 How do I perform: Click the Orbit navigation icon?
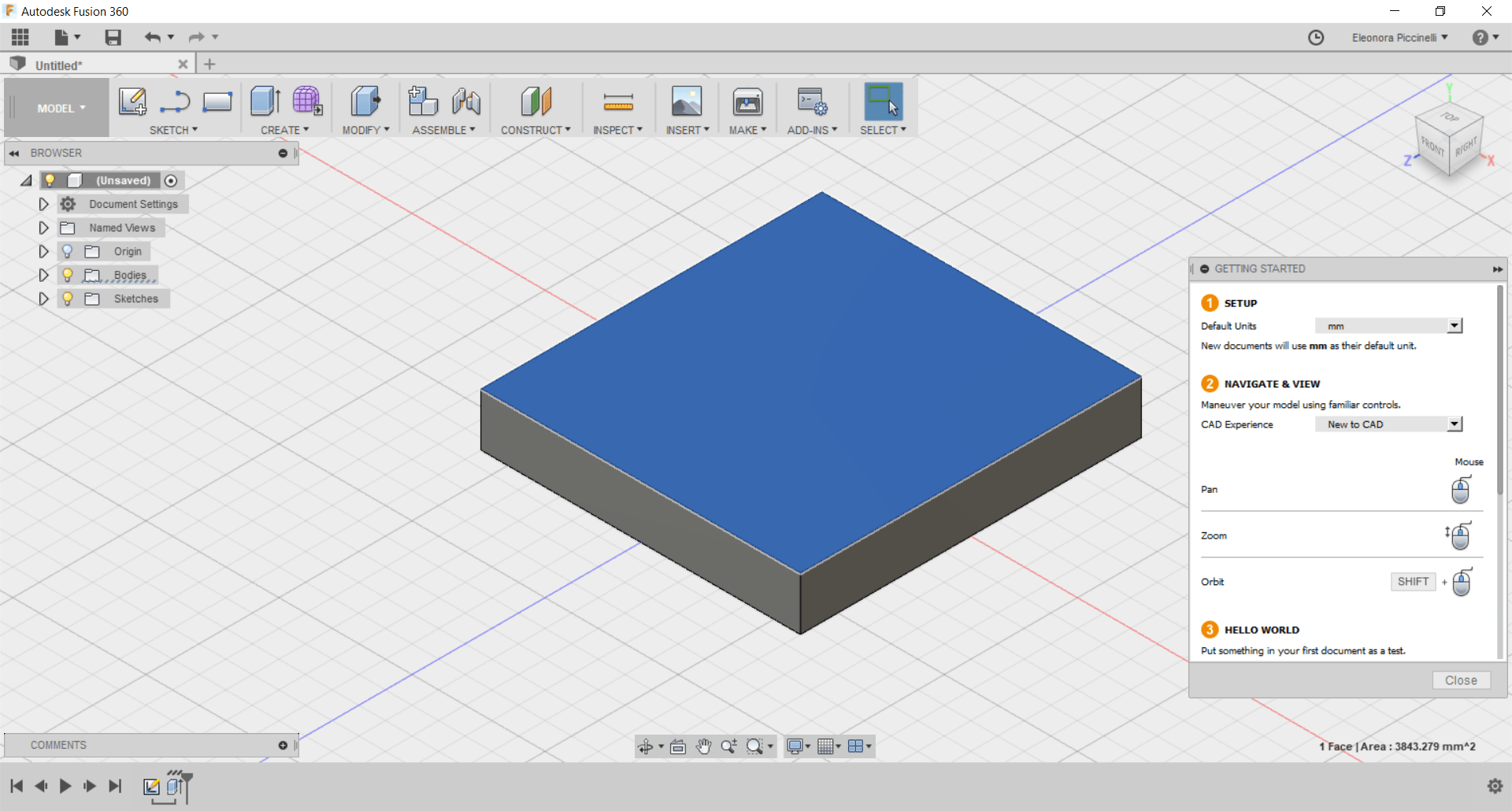point(646,746)
